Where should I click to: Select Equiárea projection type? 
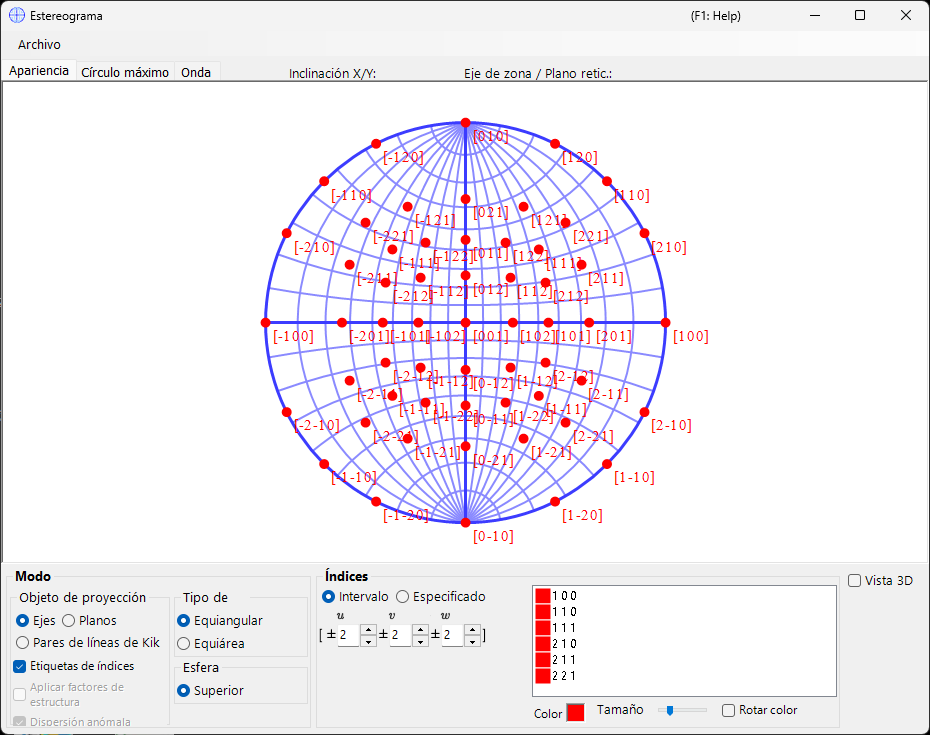(184, 644)
